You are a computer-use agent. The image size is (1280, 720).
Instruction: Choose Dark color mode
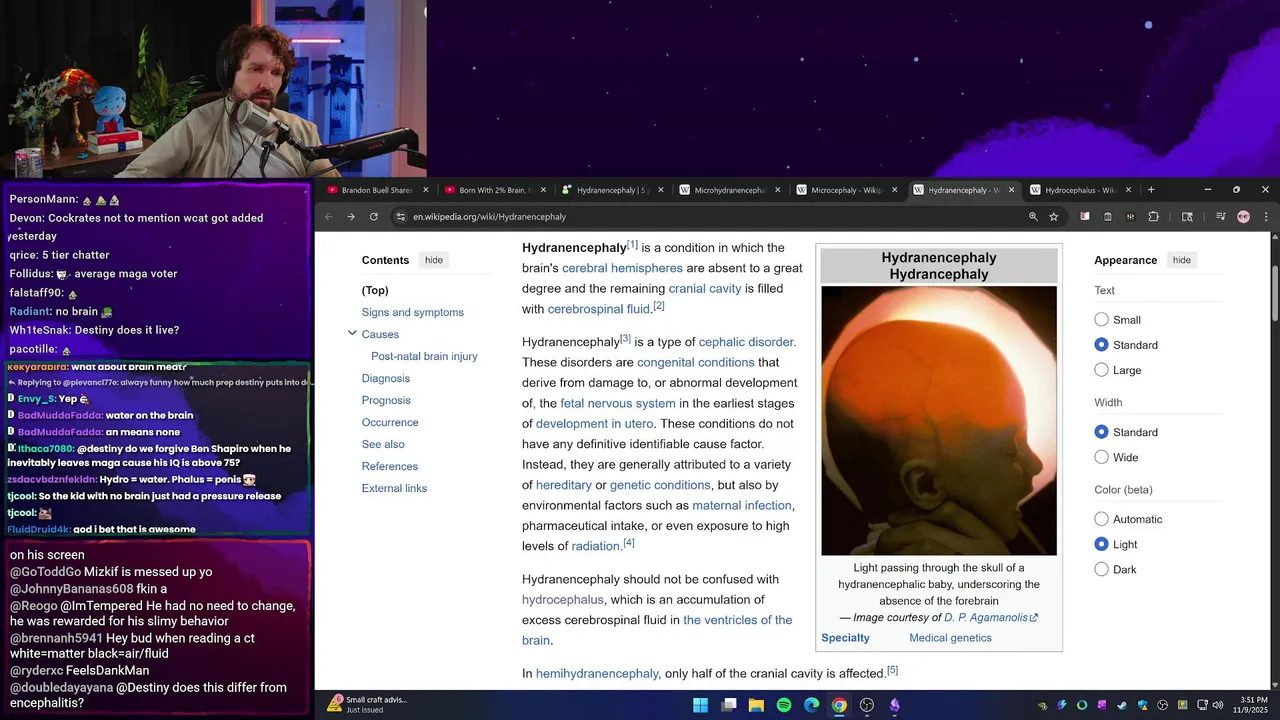1101,569
